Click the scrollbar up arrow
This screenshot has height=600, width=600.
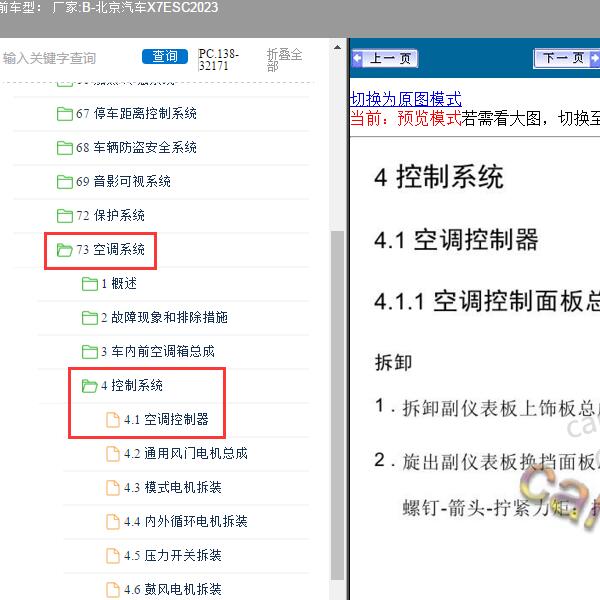point(337,48)
